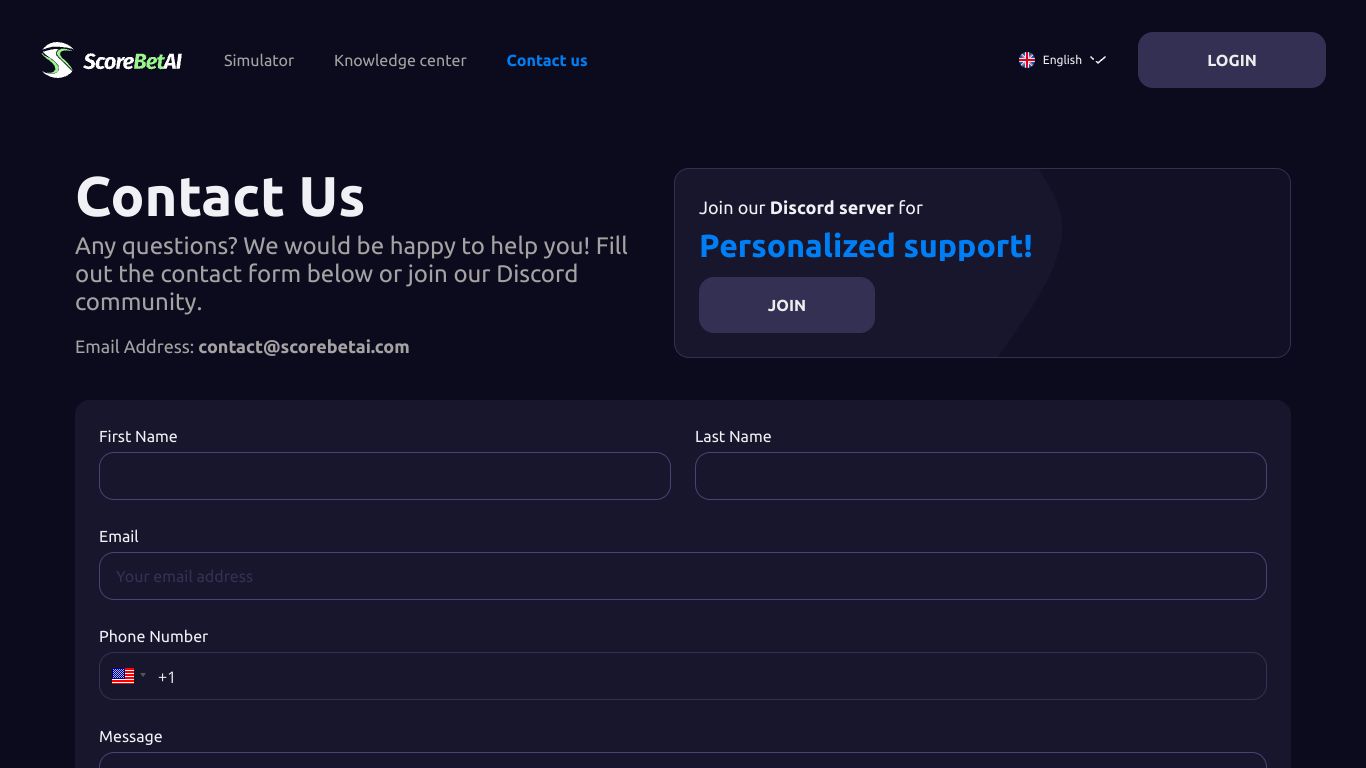Focus the Last Name input field

981,476
